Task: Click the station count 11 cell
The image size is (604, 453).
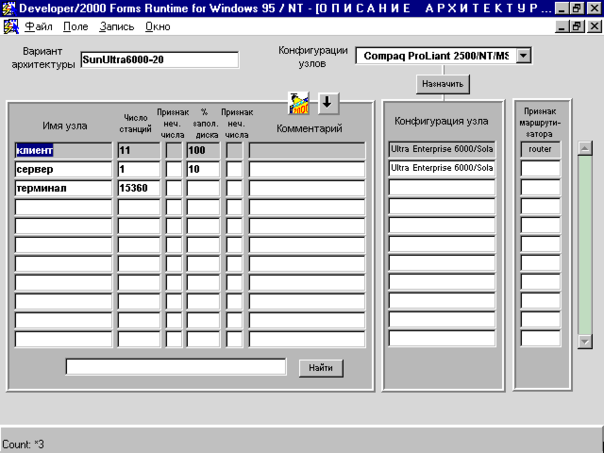Action: (139, 150)
